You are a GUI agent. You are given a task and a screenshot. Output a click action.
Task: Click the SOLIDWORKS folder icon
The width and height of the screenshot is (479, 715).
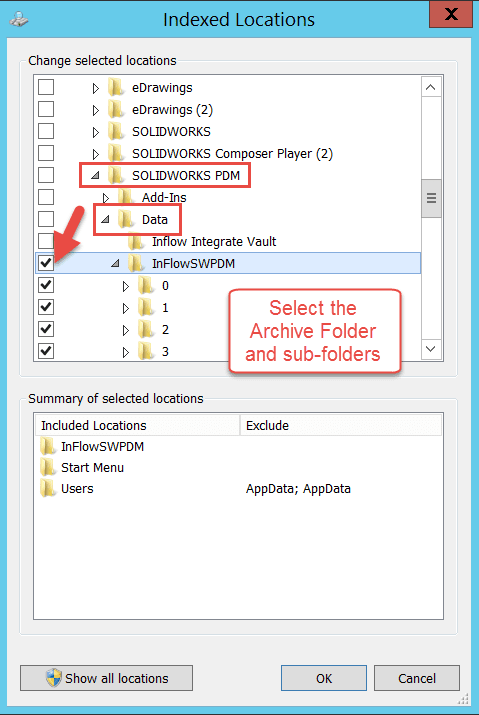(116, 131)
